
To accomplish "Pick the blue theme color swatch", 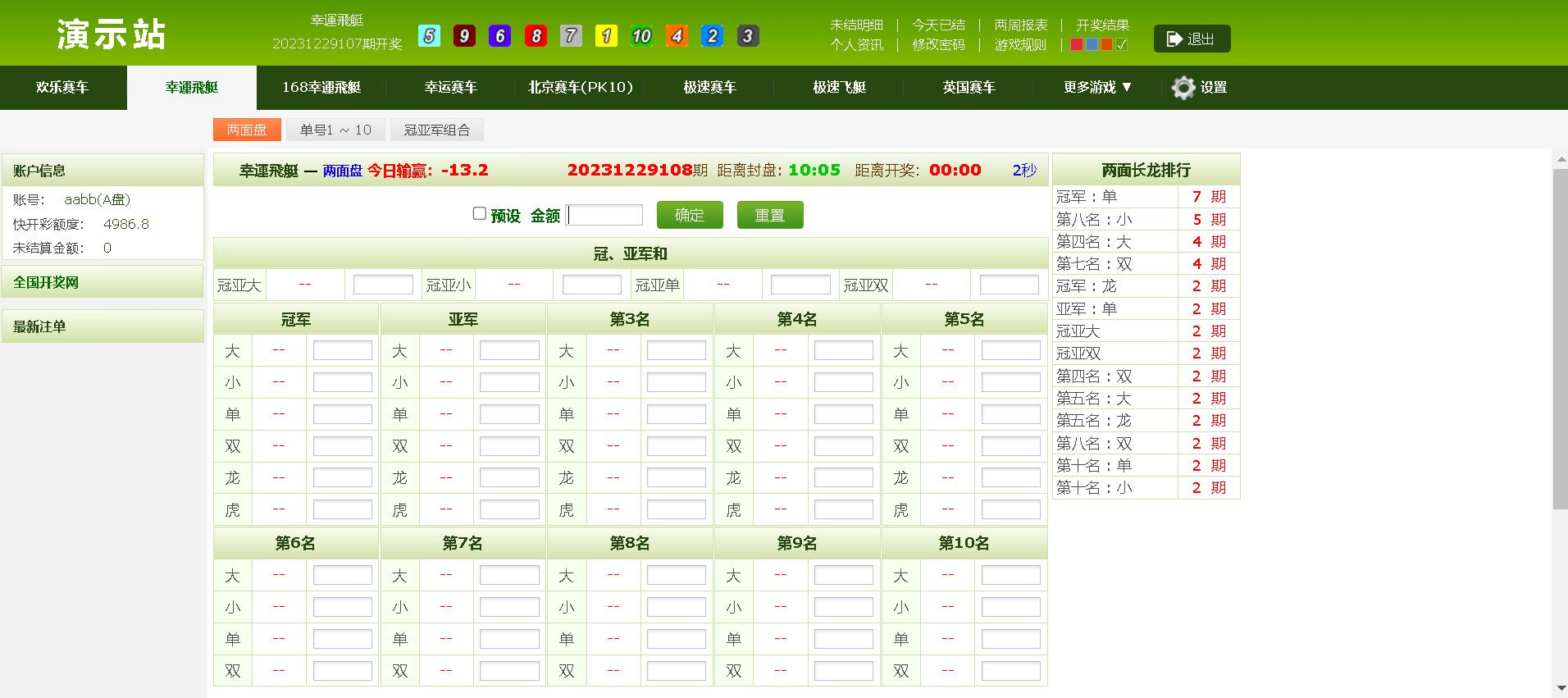I will tap(1092, 44).
